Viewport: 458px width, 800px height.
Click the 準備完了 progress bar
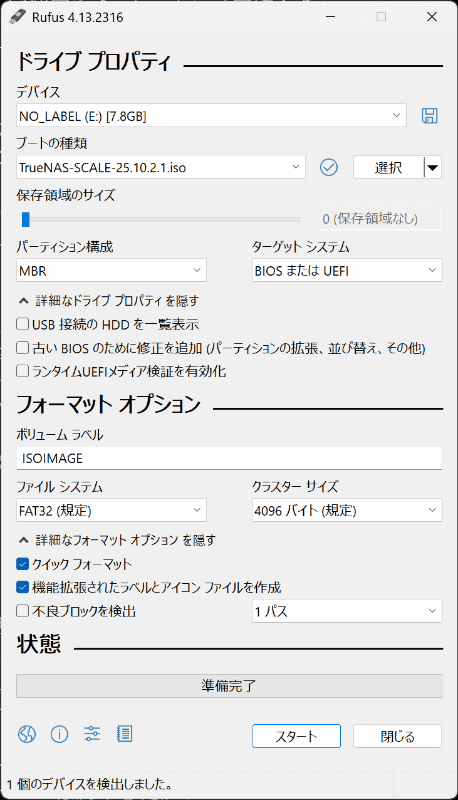pyautogui.click(x=229, y=686)
